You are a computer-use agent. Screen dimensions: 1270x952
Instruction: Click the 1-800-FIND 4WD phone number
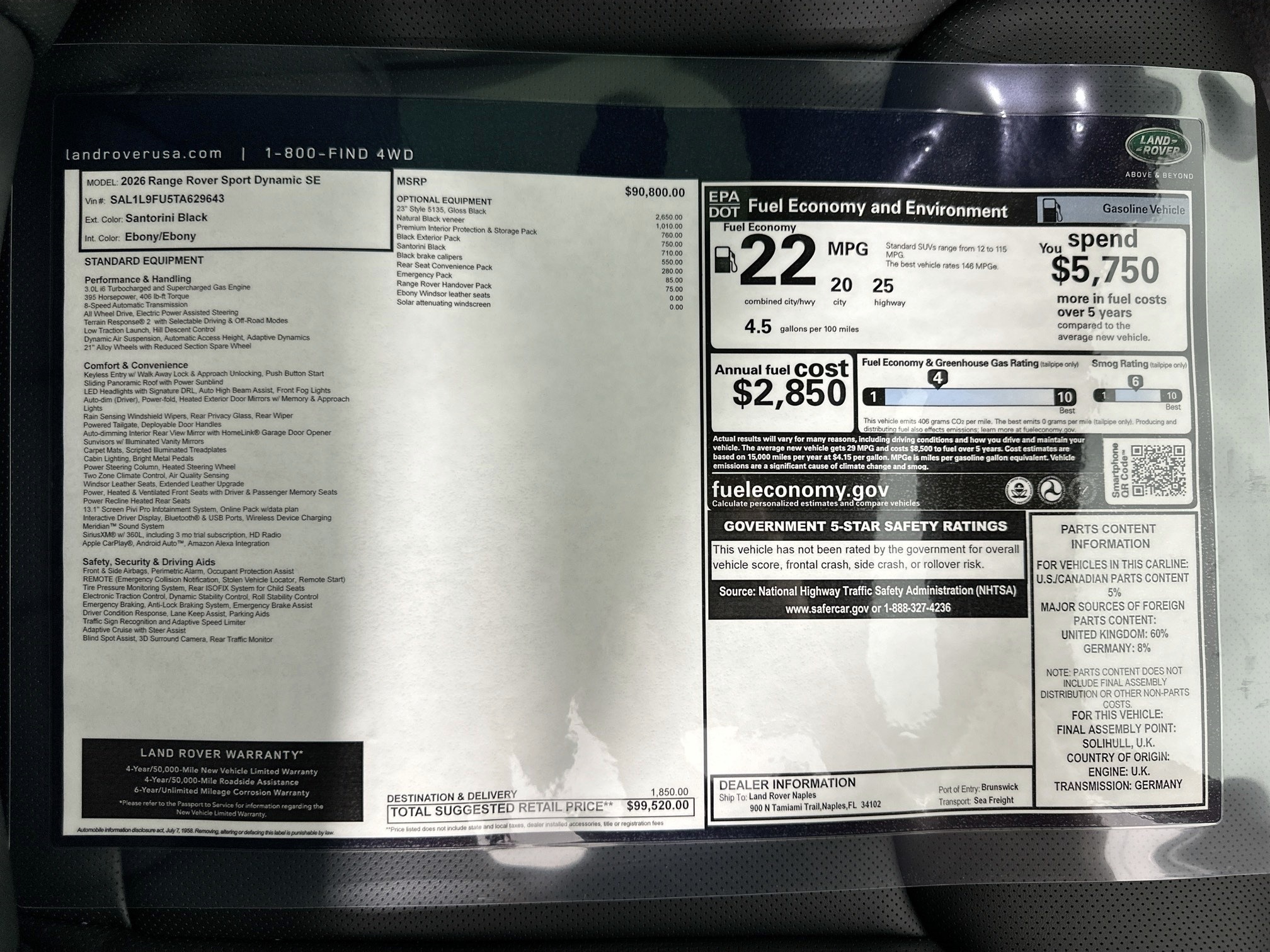(x=339, y=154)
